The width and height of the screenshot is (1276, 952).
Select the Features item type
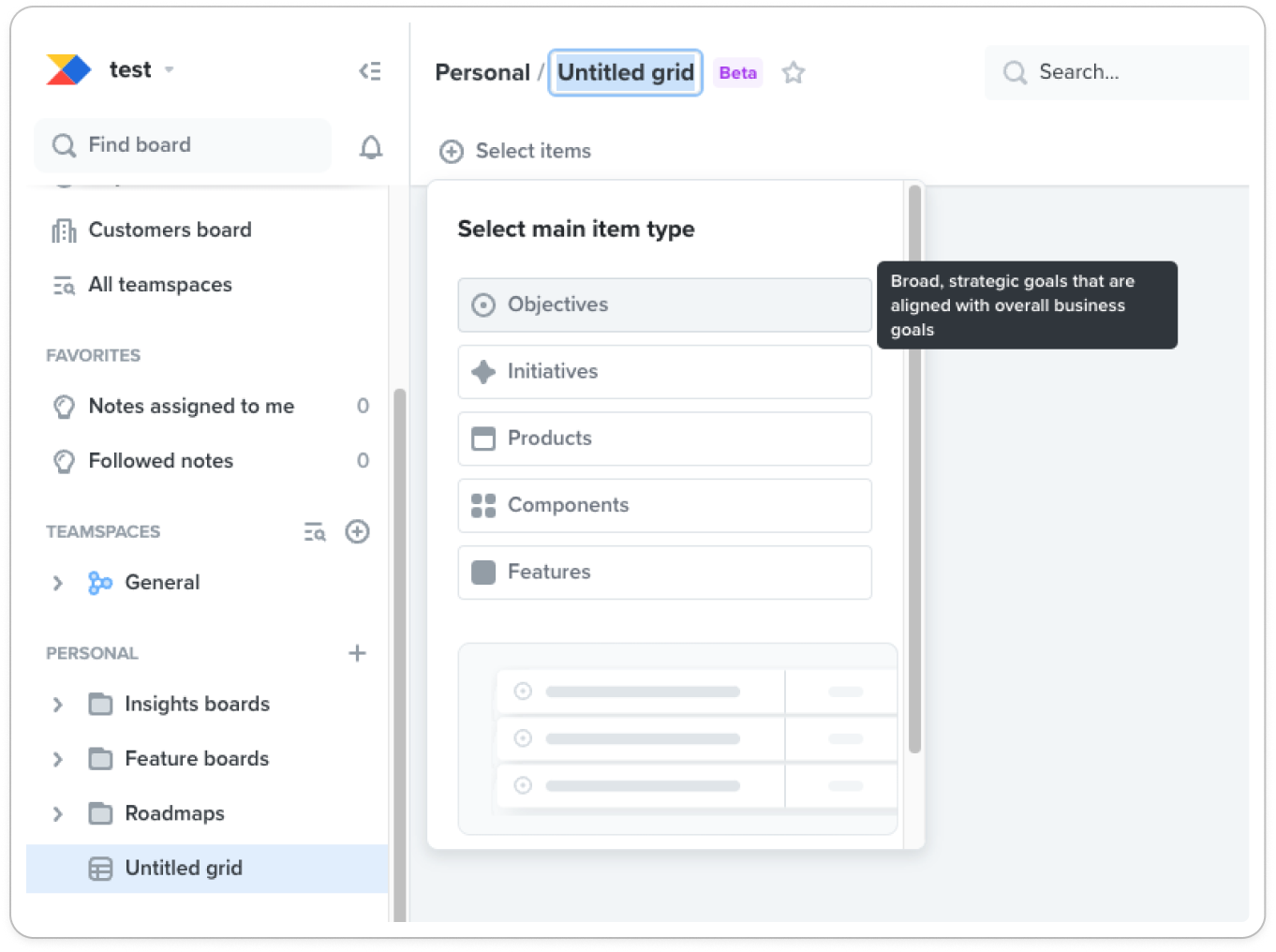[664, 573]
